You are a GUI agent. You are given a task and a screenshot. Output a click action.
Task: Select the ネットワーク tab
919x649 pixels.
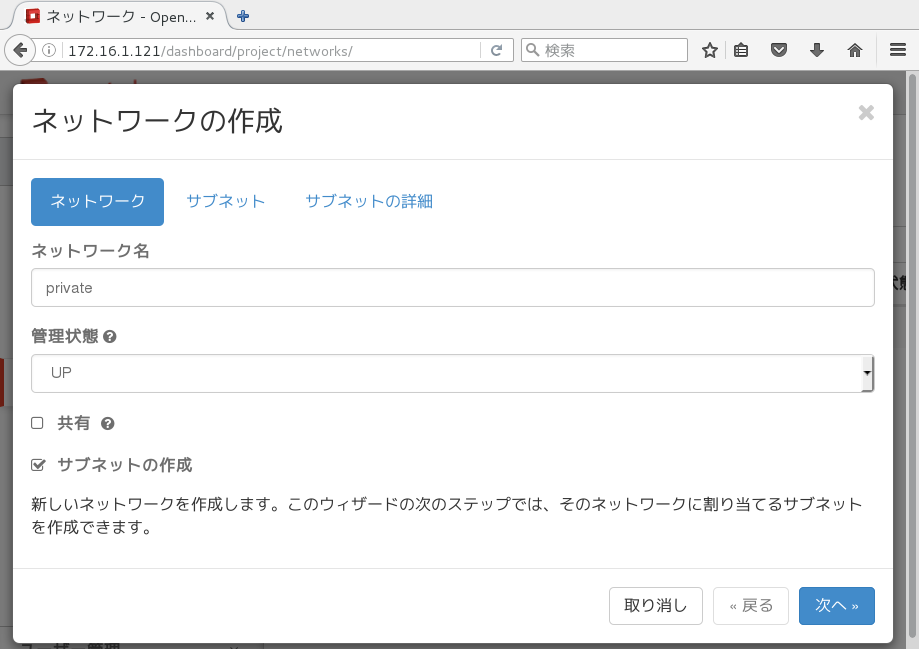click(x=97, y=202)
